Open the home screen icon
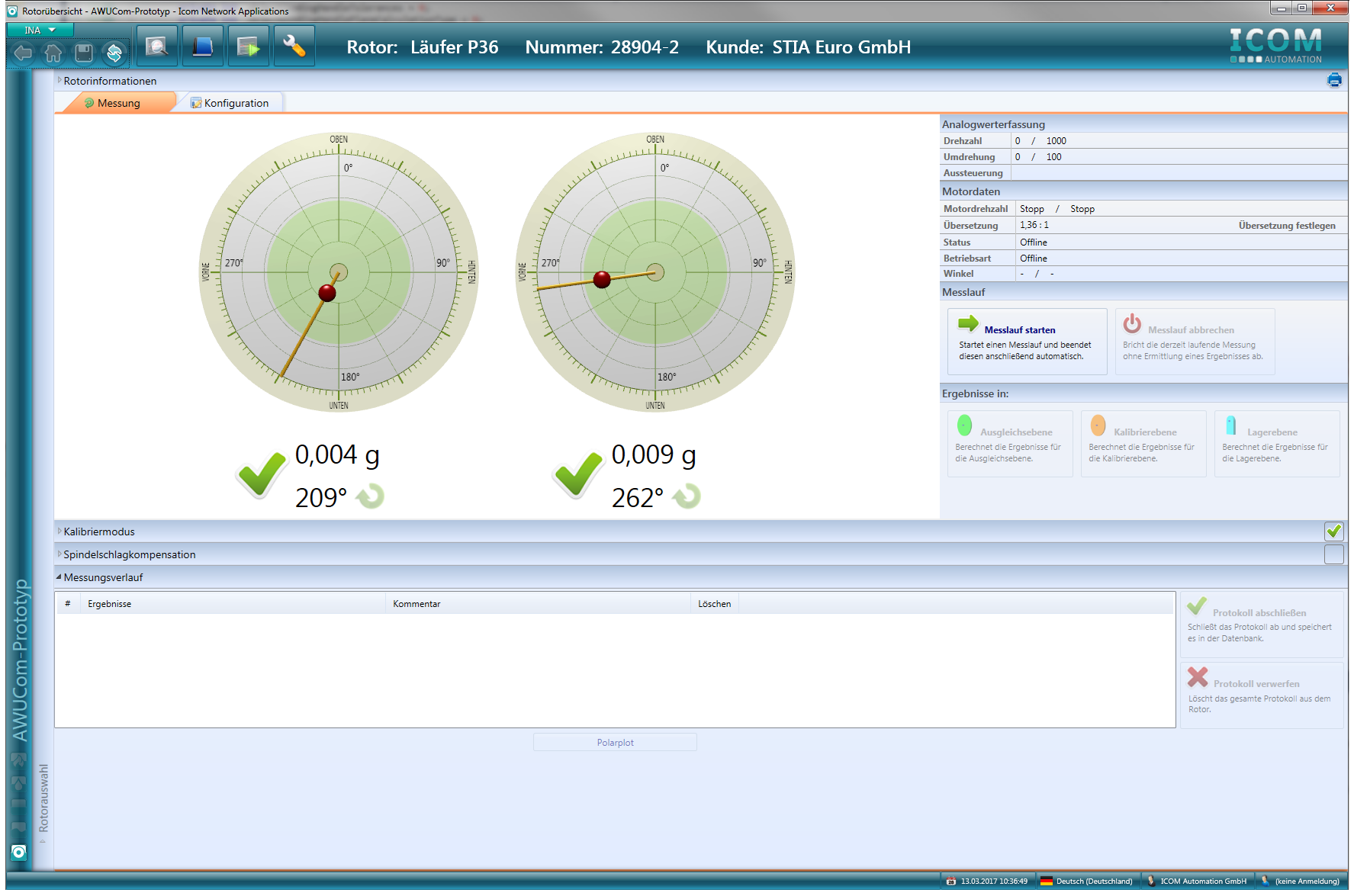This screenshot has width=1354, height=896. point(53,53)
